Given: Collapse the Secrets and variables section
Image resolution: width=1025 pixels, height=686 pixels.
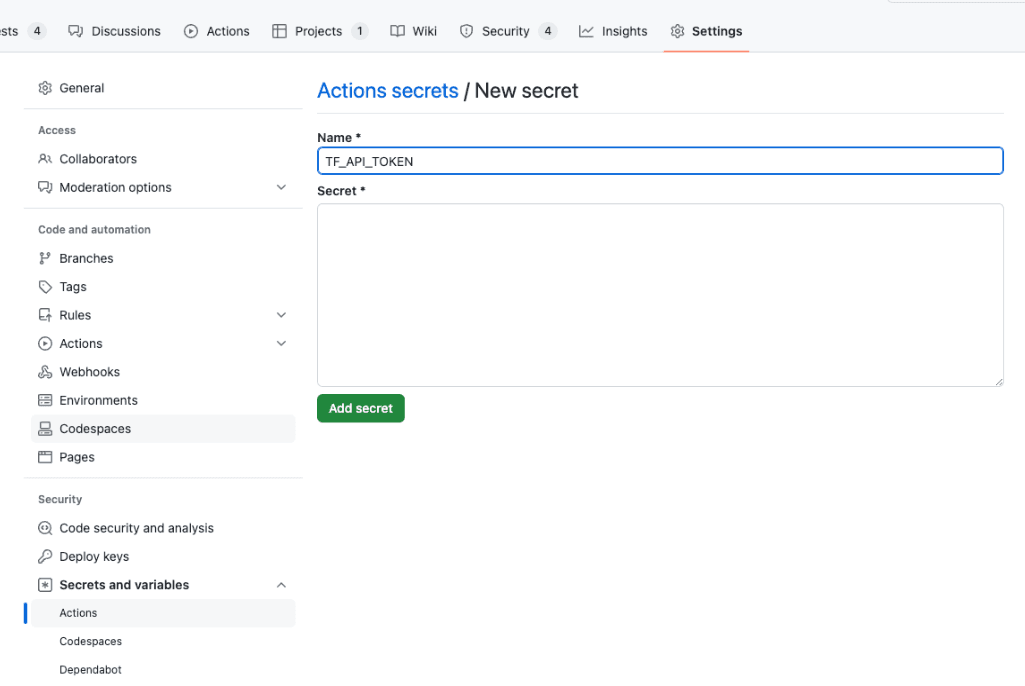Looking at the screenshot, I should point(281,585).
